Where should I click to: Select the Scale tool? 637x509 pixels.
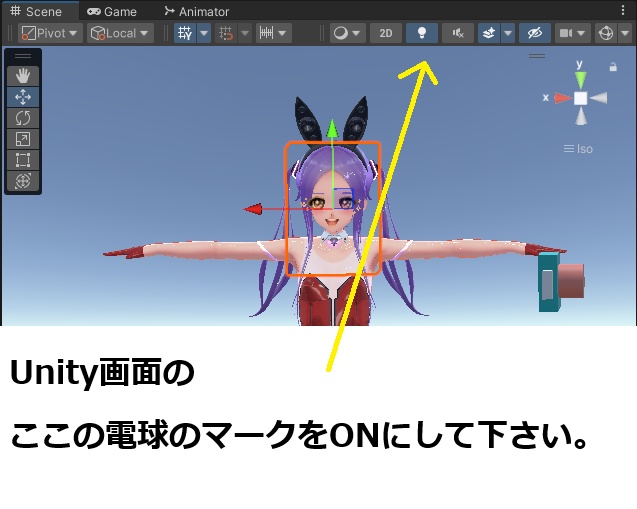[x=23, y=139]
